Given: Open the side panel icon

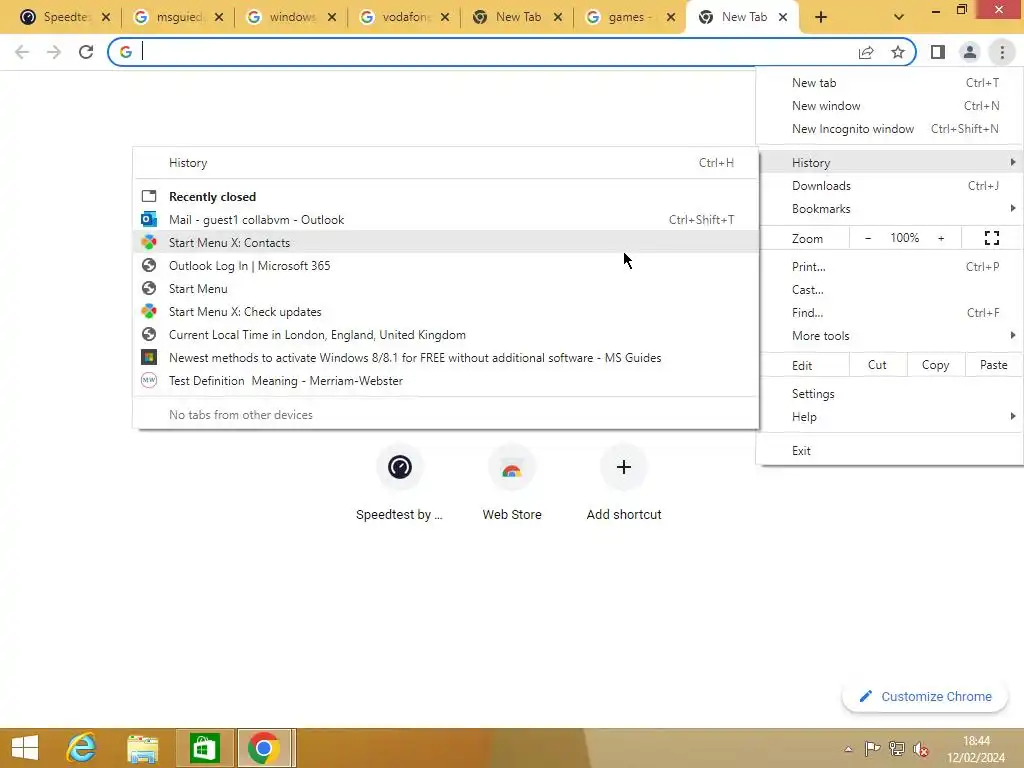Looking at the screenshot, I should (938, 52).
